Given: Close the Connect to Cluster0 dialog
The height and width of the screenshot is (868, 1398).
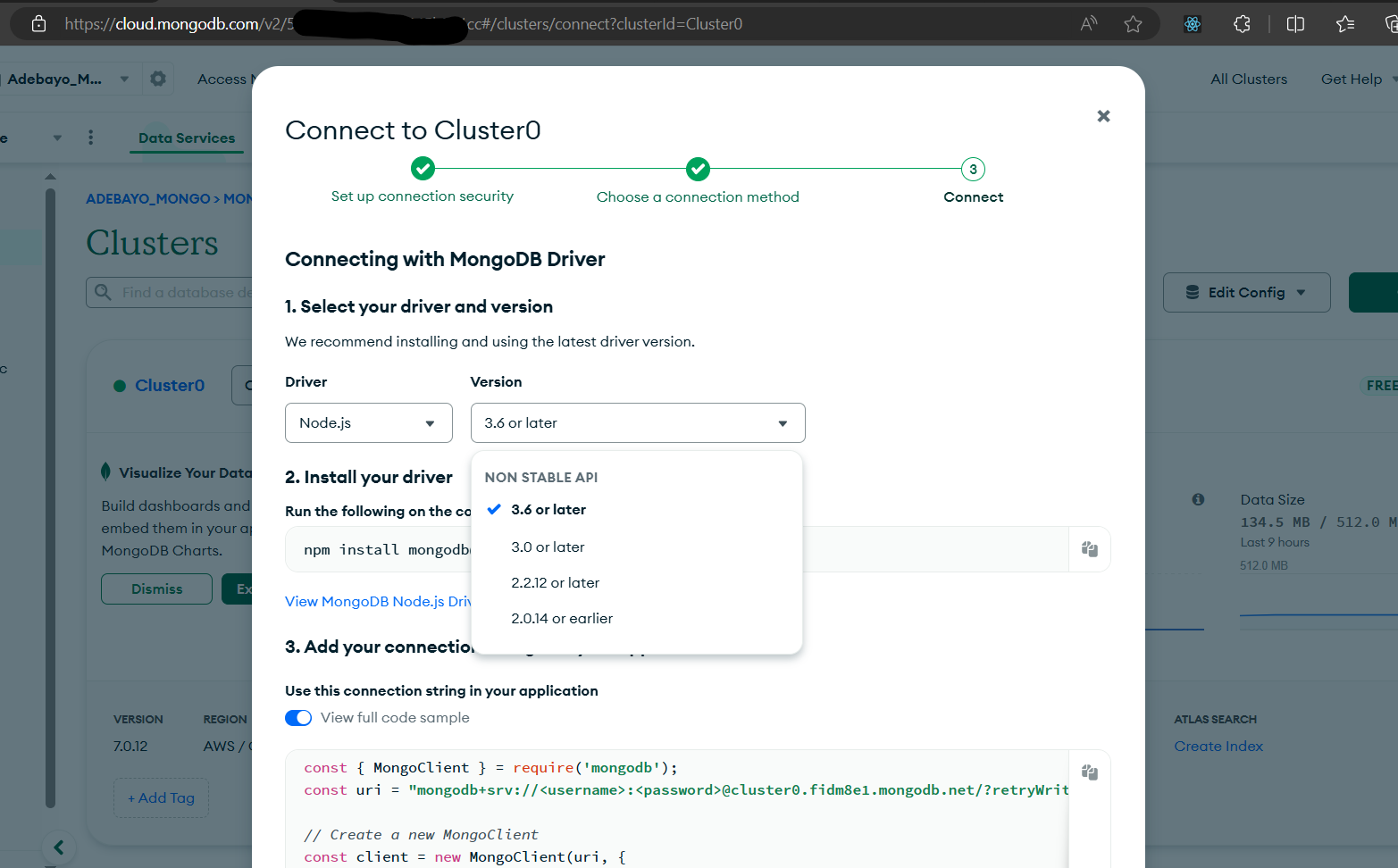Looking at the screenshot, I should click(1103, 116).
